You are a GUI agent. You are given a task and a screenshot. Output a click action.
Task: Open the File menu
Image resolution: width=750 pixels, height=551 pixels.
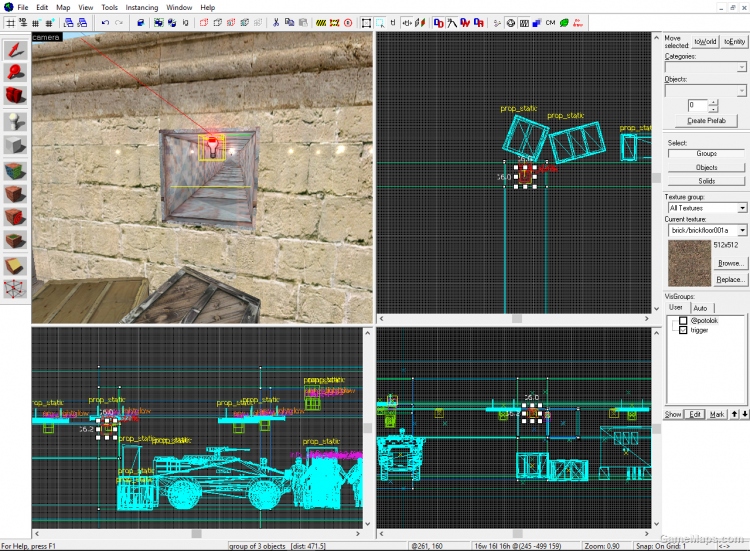click(x=22, y=7)
